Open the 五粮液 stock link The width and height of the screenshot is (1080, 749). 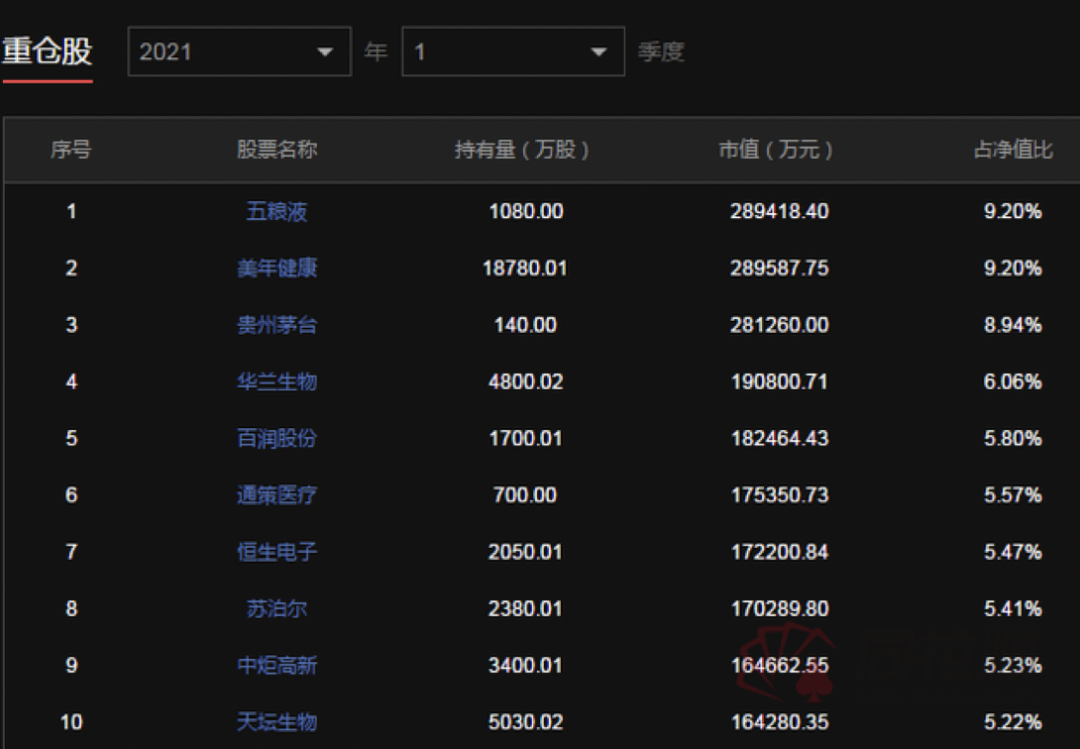tap(277, 212)
